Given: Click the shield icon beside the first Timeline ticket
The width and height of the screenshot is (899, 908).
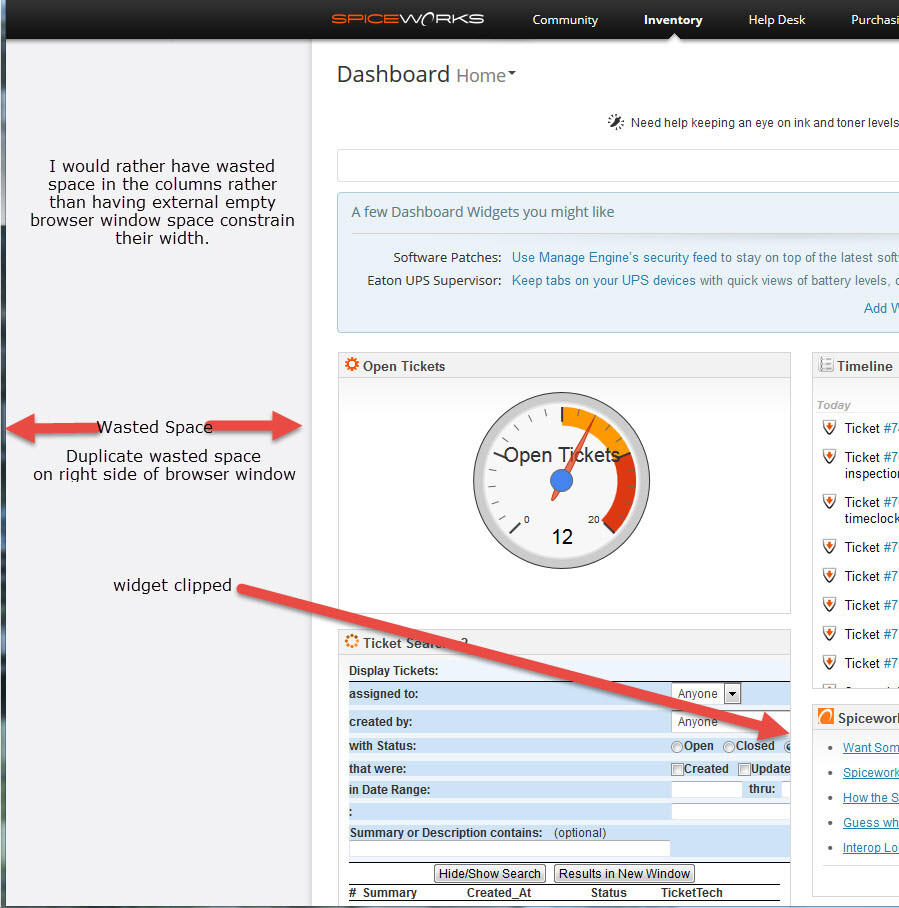Looking at the screenshot, I should coord(829,427).
